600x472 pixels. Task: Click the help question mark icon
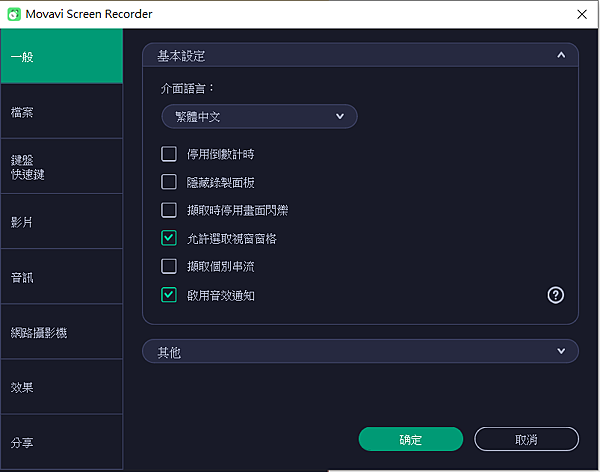[555, 295]
